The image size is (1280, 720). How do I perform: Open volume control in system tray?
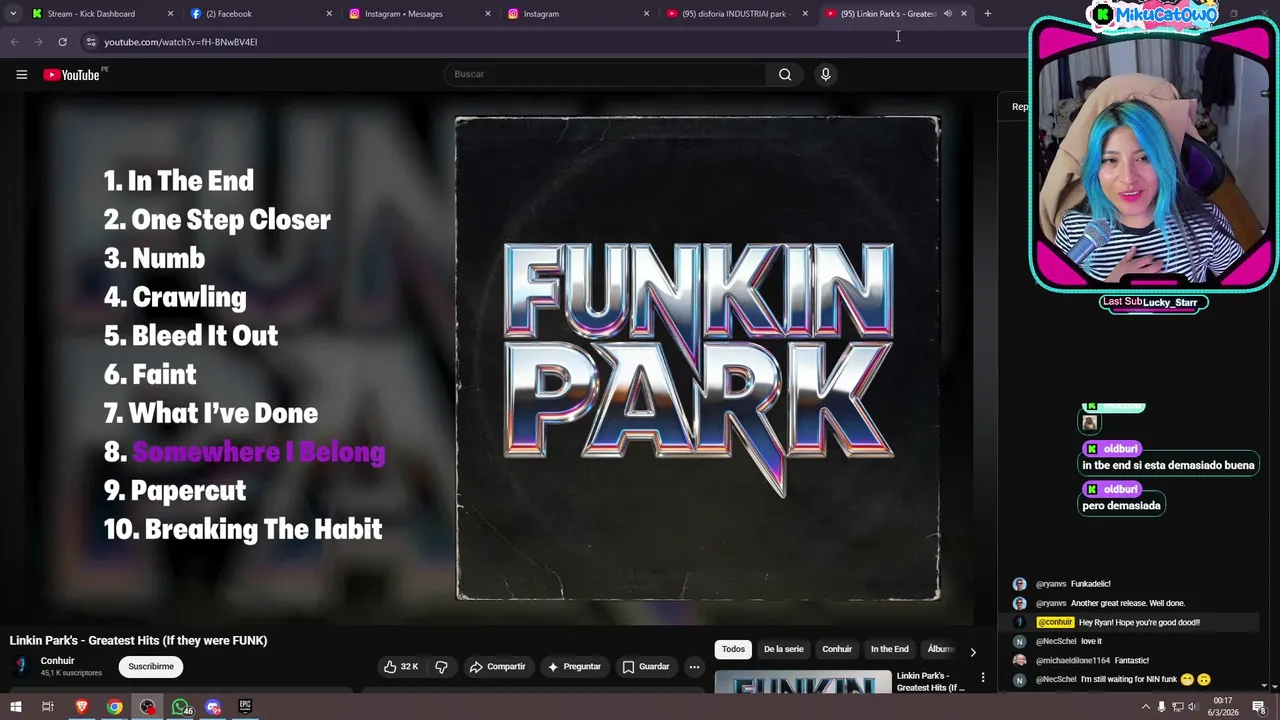coord(1192,707)
